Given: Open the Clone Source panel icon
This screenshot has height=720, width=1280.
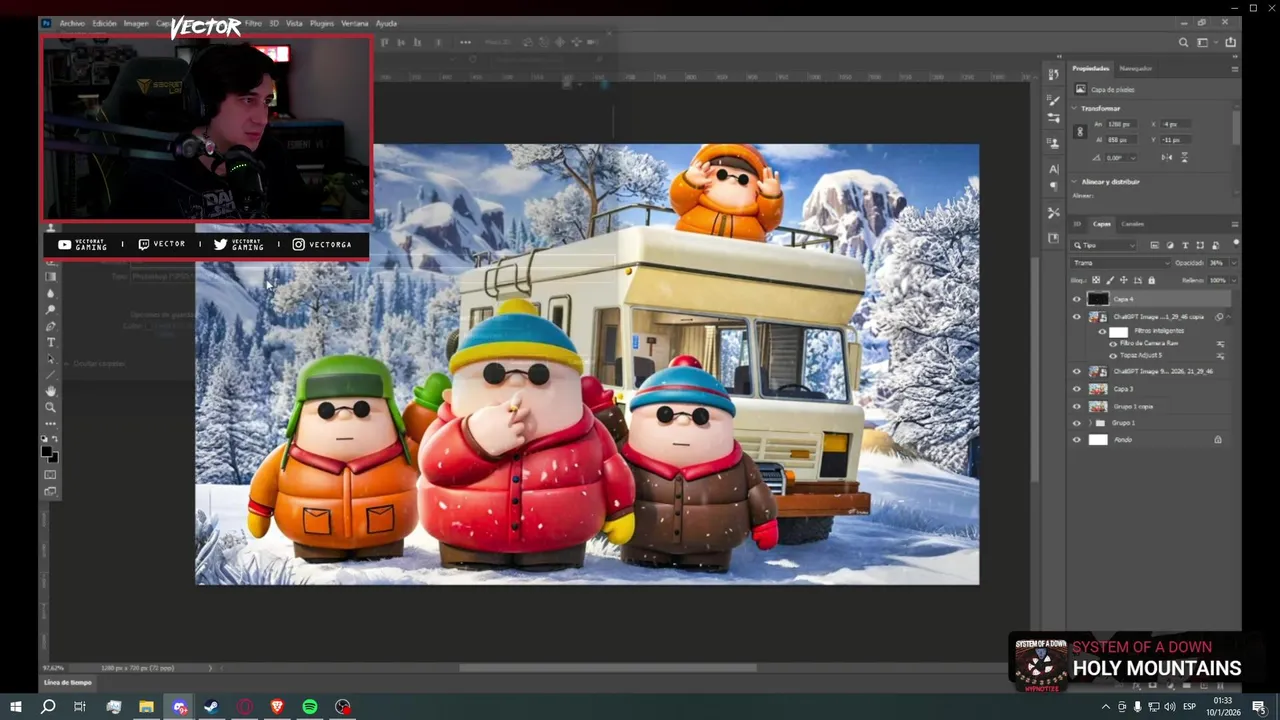Looking at the screenshot, I should 1053,143.
